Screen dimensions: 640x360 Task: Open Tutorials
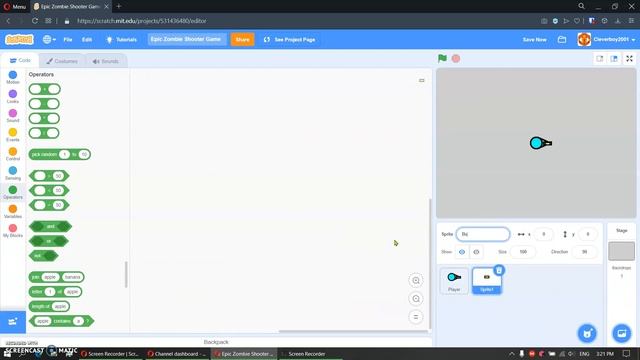point(122,40)
